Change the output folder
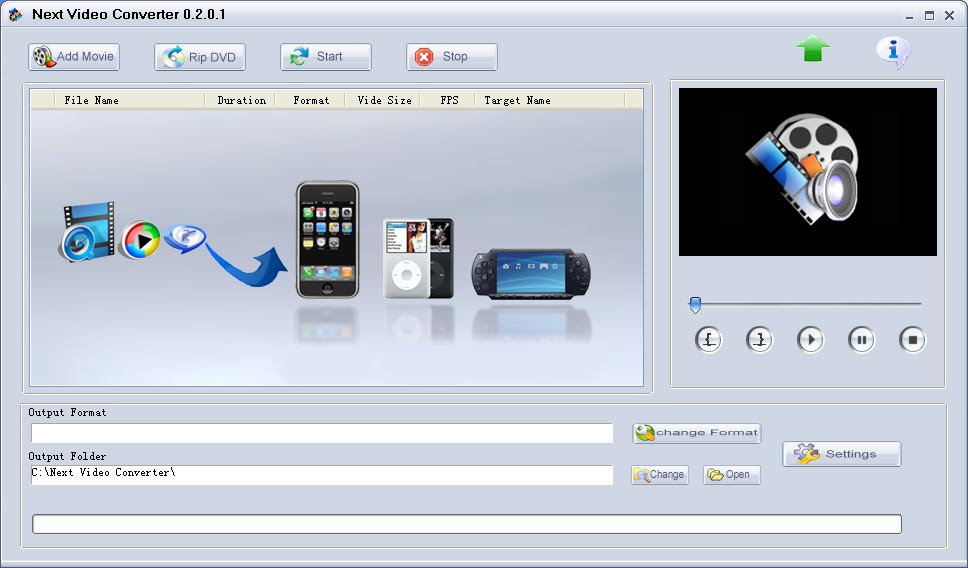 [x=659, y=475]
